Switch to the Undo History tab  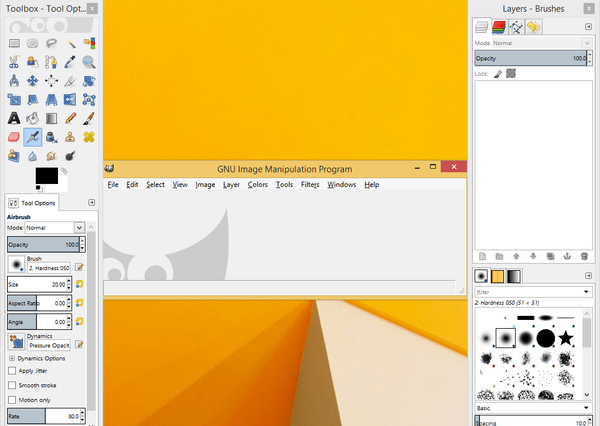533,27
